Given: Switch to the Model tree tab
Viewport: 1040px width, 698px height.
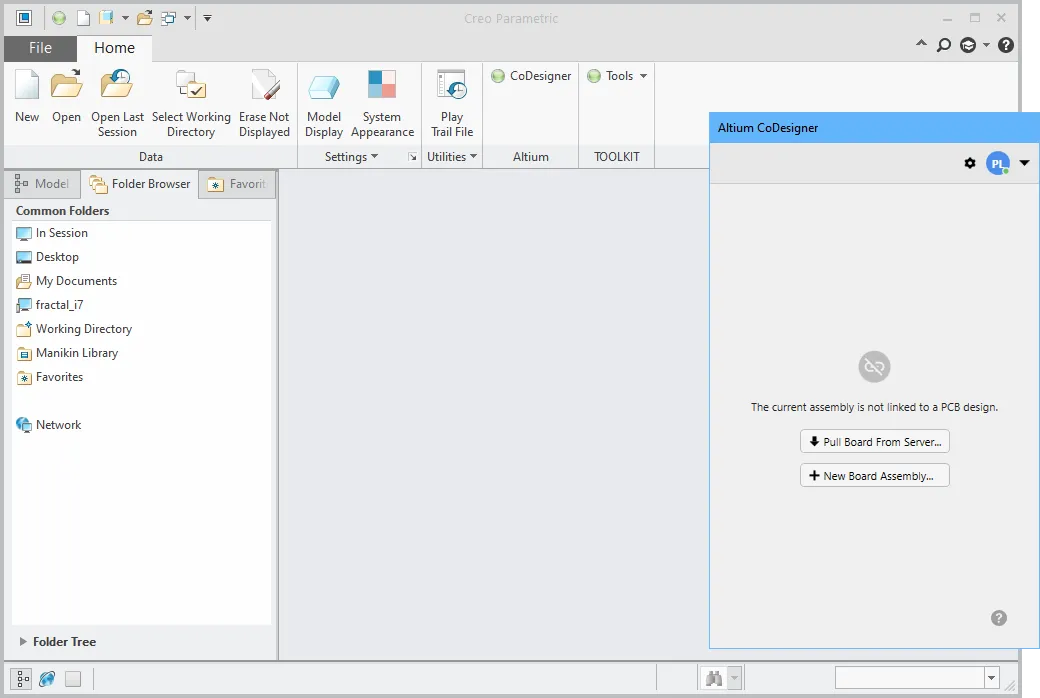Looking at the screenshot, I should coord(42,184).
